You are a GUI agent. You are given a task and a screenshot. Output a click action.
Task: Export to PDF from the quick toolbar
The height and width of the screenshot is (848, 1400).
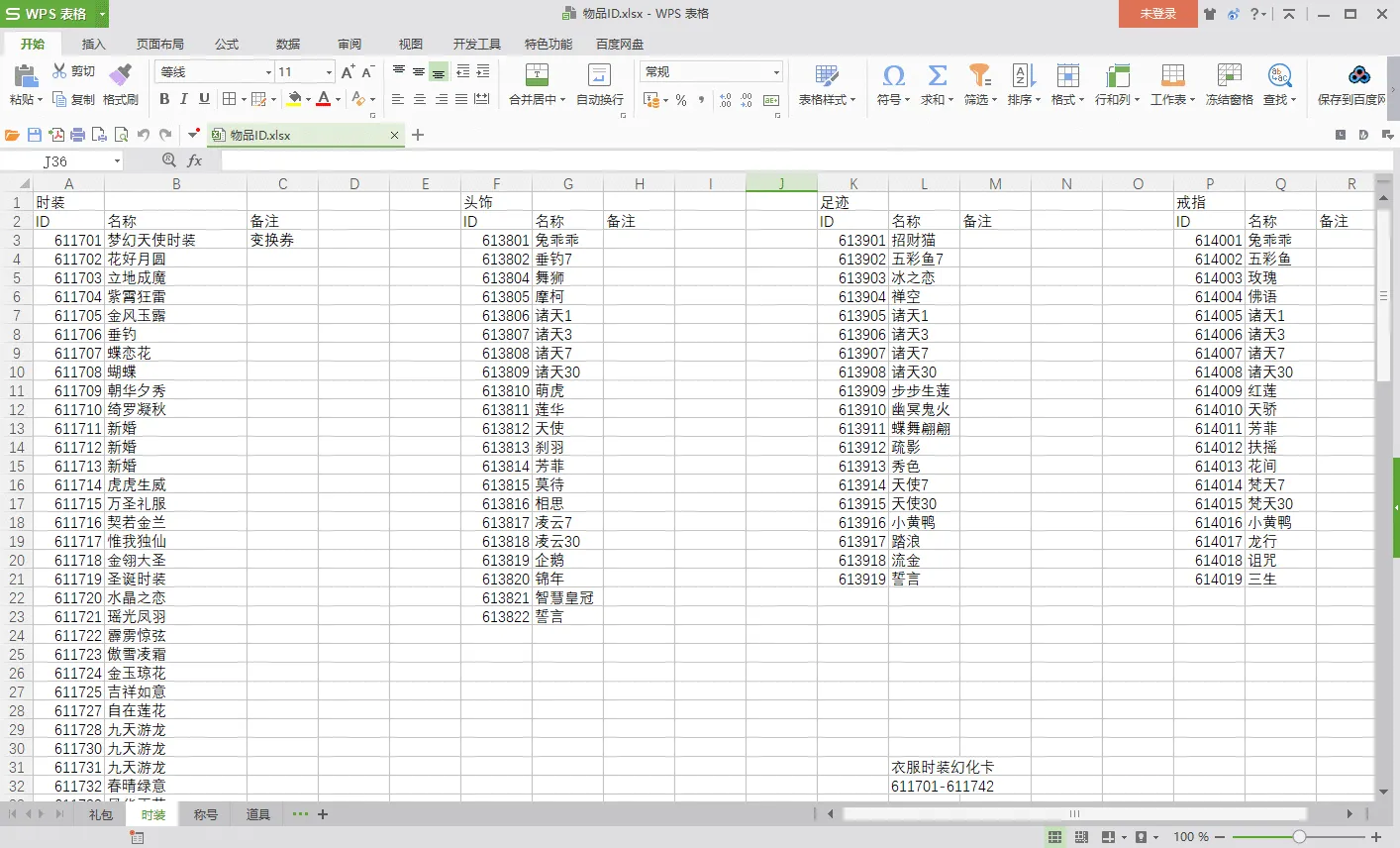[x=56, y=135]
